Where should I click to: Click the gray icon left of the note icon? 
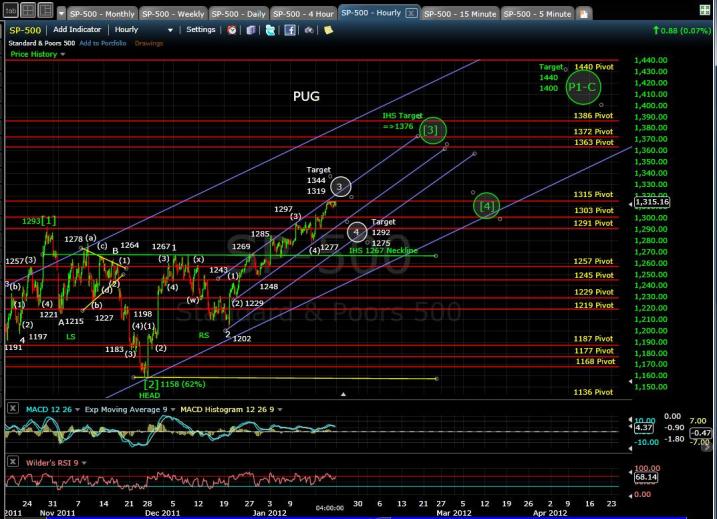pyautogui.click(x=309, y=30)
